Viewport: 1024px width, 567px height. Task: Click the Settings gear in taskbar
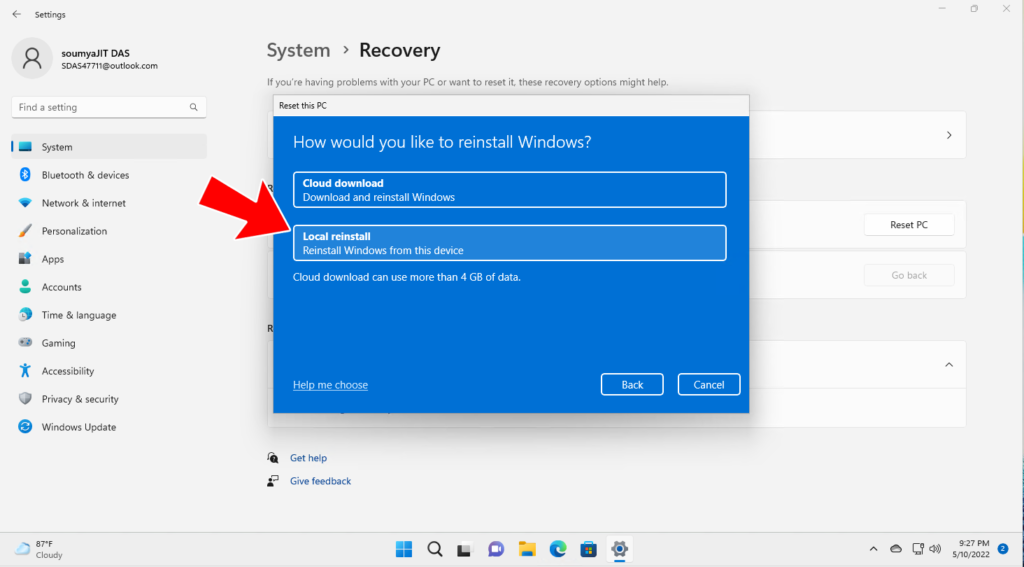619,549
